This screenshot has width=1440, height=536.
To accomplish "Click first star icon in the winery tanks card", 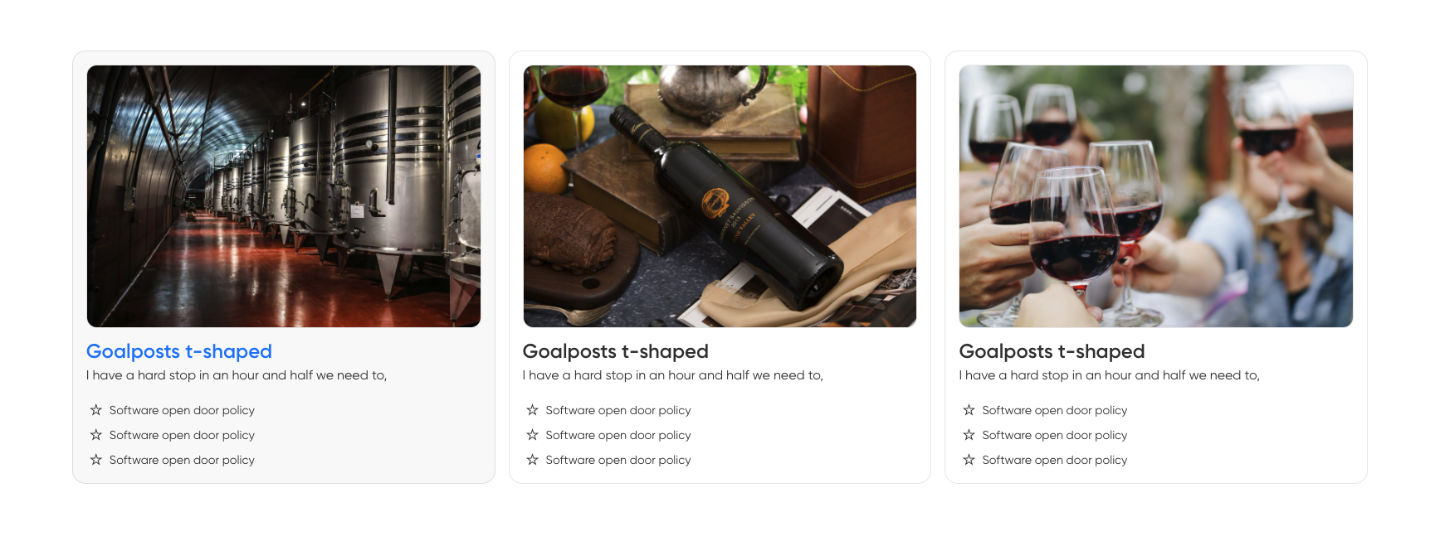I will tap(96, 410).
